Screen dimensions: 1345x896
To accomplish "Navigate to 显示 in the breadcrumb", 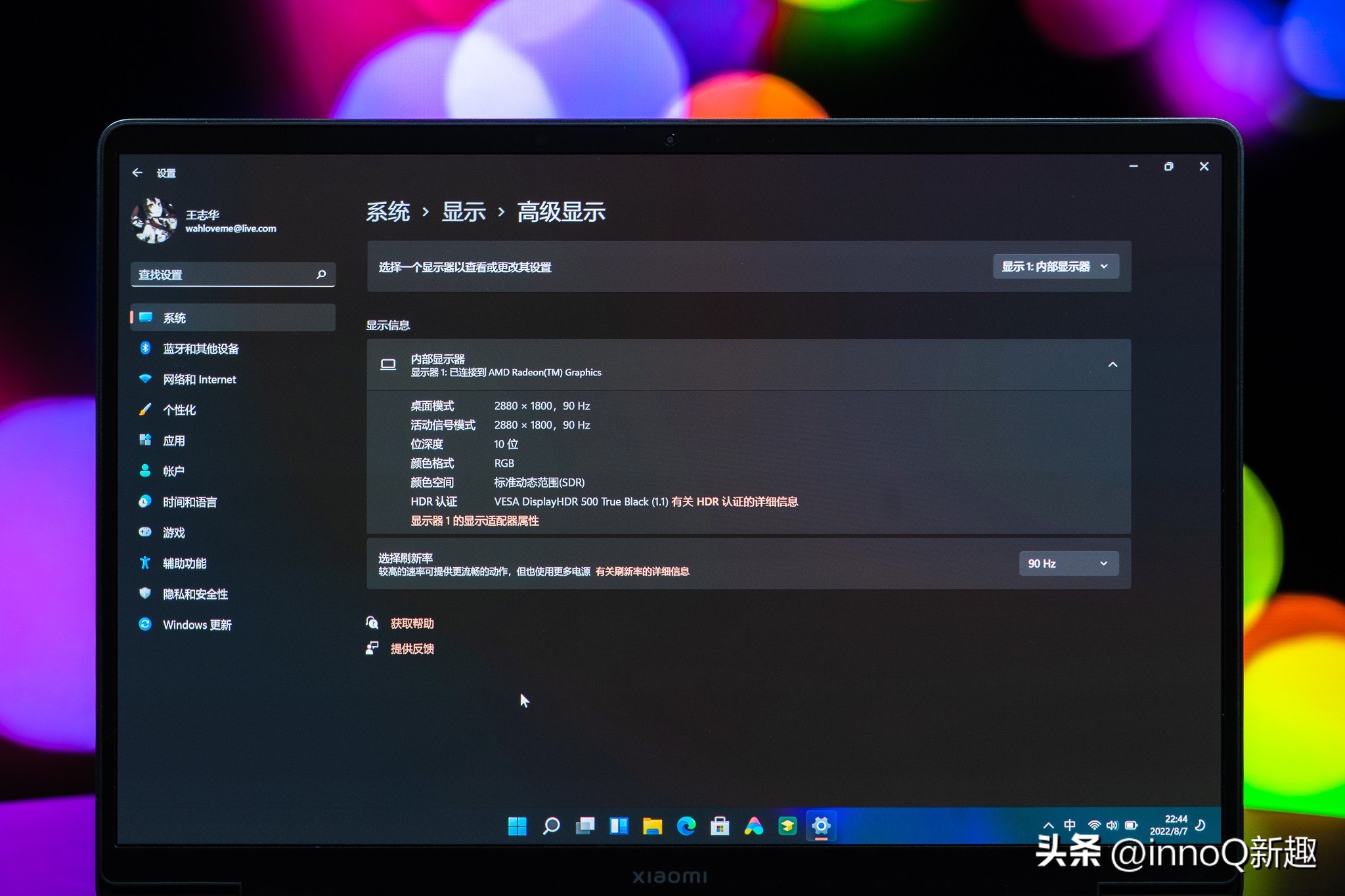I will coord(464,212).
